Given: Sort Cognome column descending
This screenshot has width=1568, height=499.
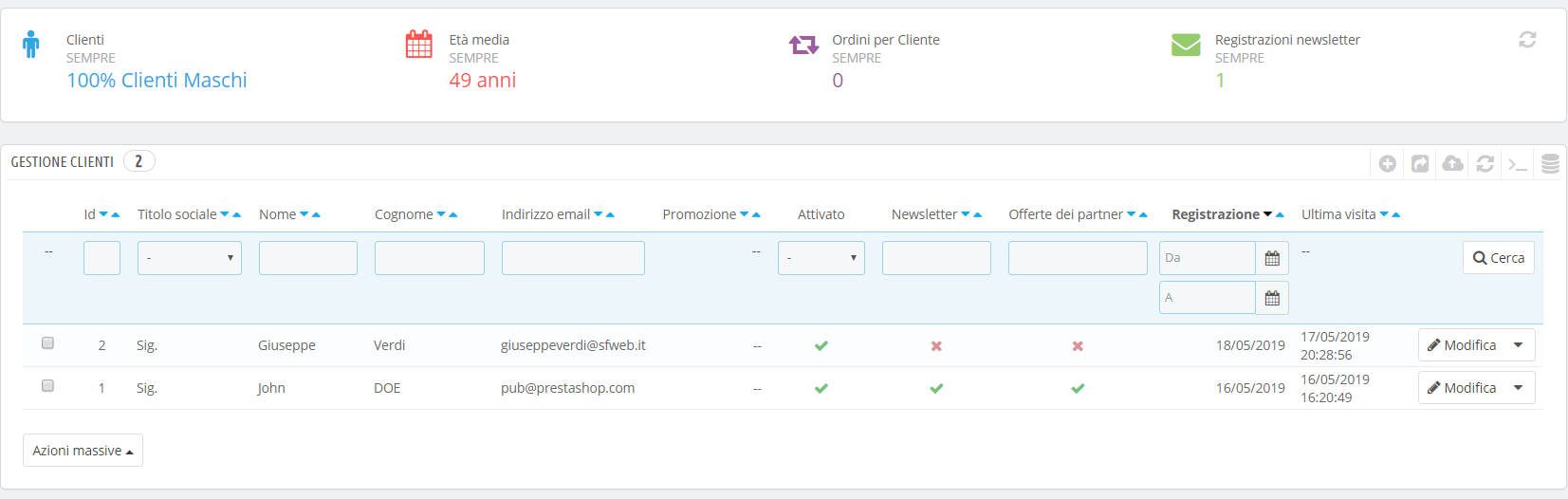Looking at the screenshot, I should pyautogui.click(x=441, y=214).
